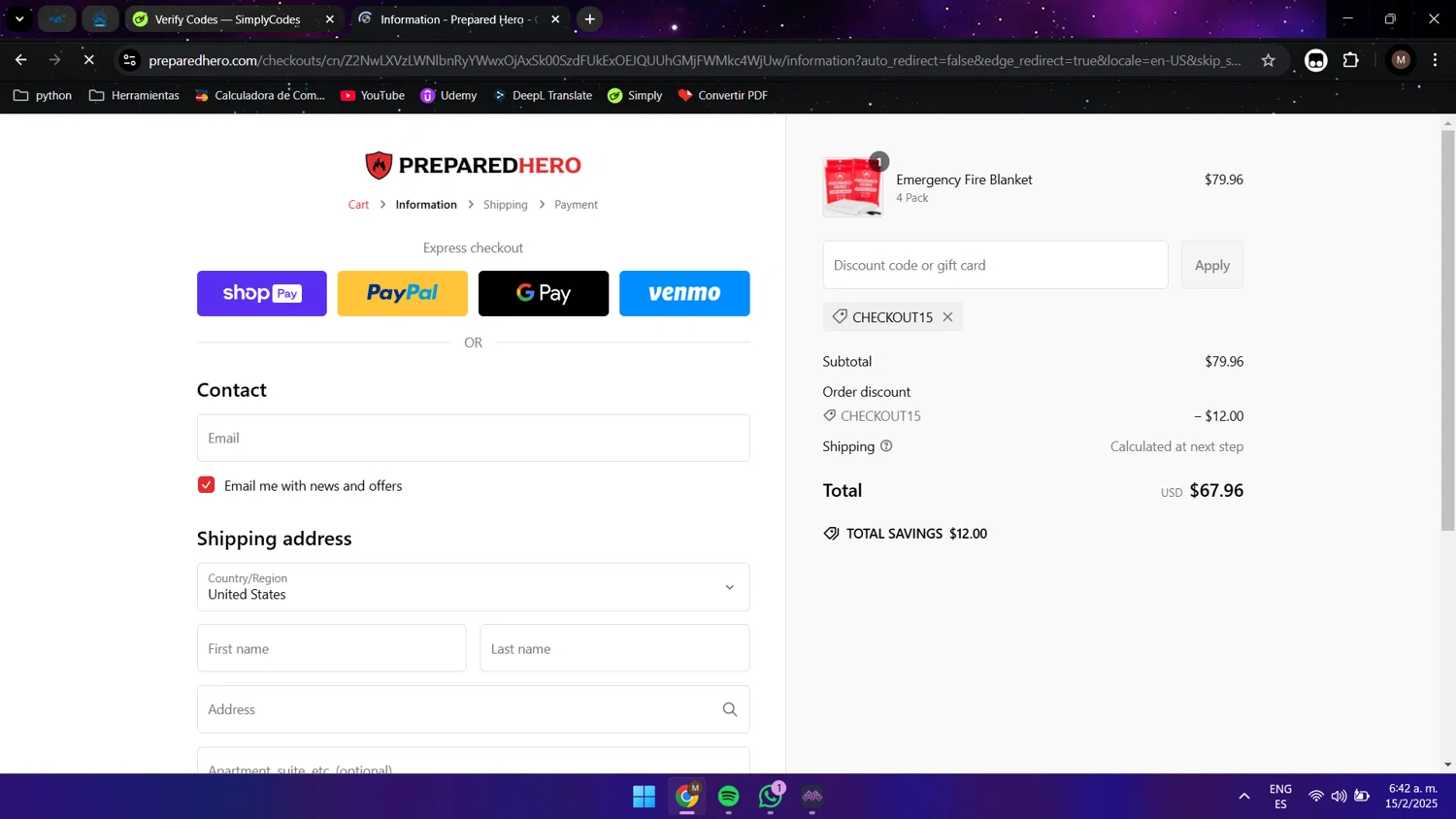Select Google Pay express checkout
This screenshot has width=1456, height=819.
point(544,293)
